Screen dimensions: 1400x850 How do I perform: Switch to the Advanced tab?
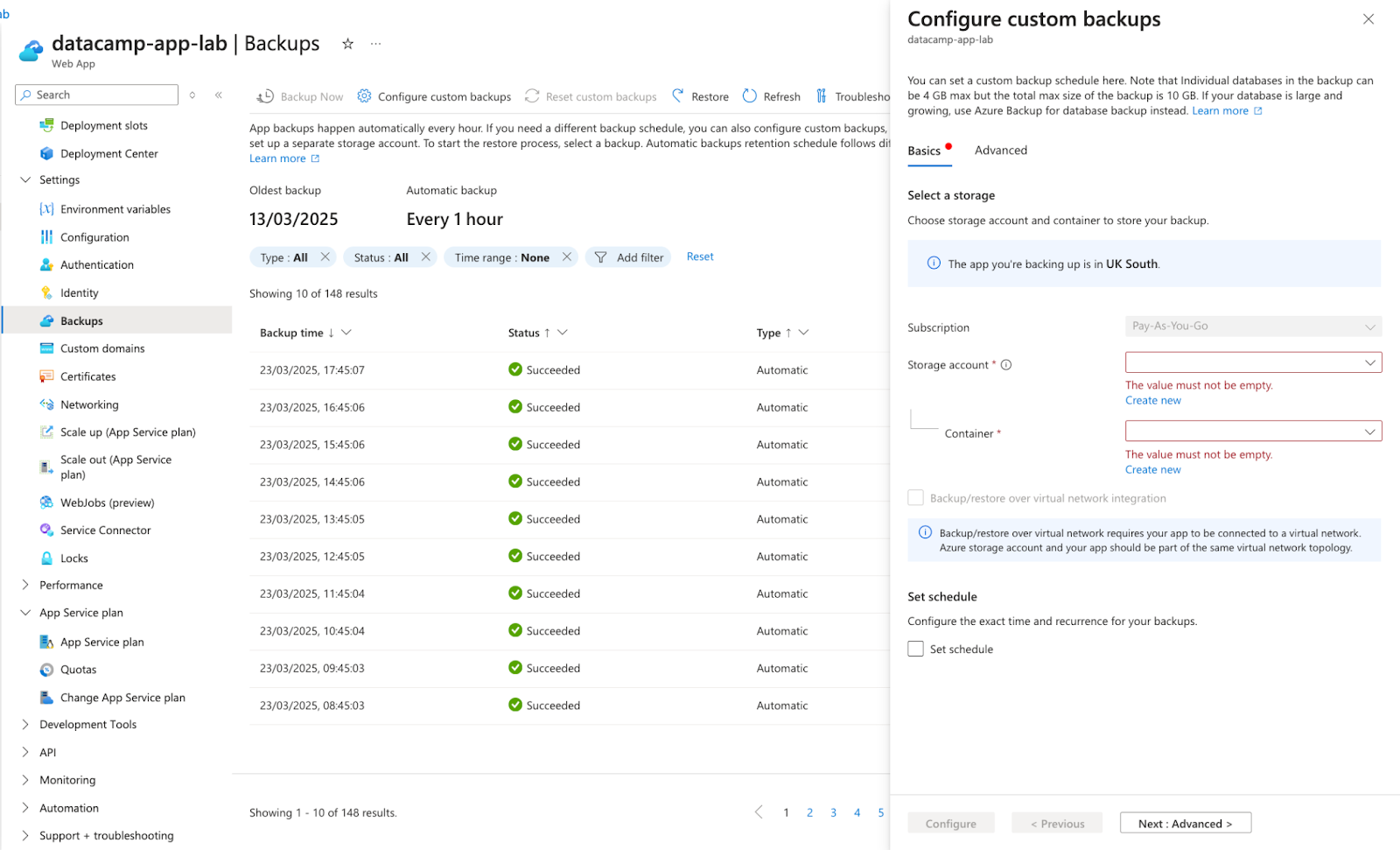click(1001, 151)
